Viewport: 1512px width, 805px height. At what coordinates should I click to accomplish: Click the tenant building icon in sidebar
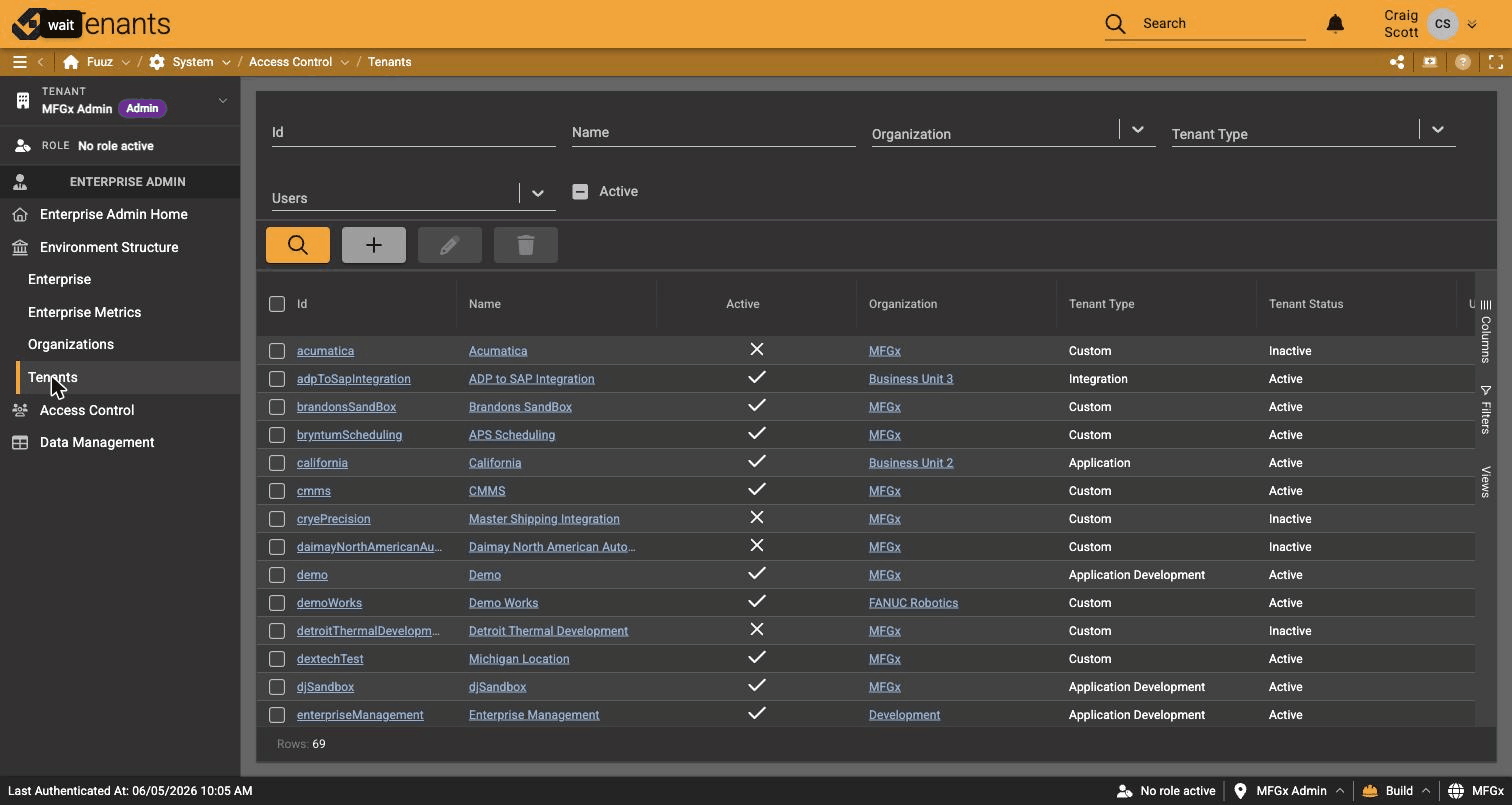(x=23, y=100)
